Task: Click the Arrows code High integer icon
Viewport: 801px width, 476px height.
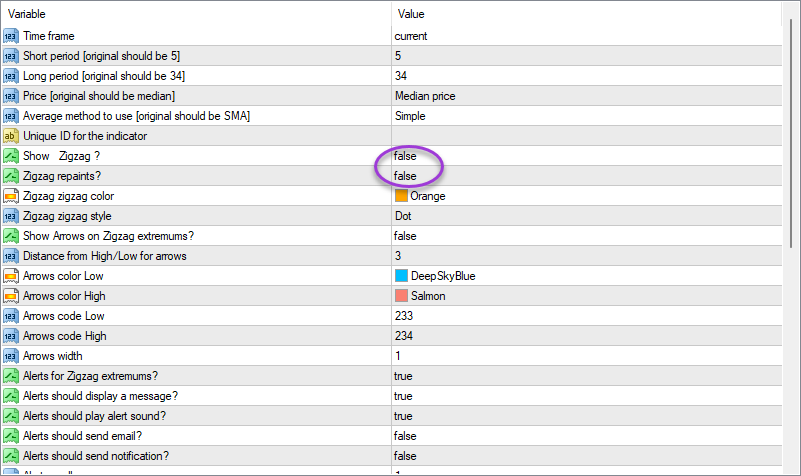Action: point(11,336)
